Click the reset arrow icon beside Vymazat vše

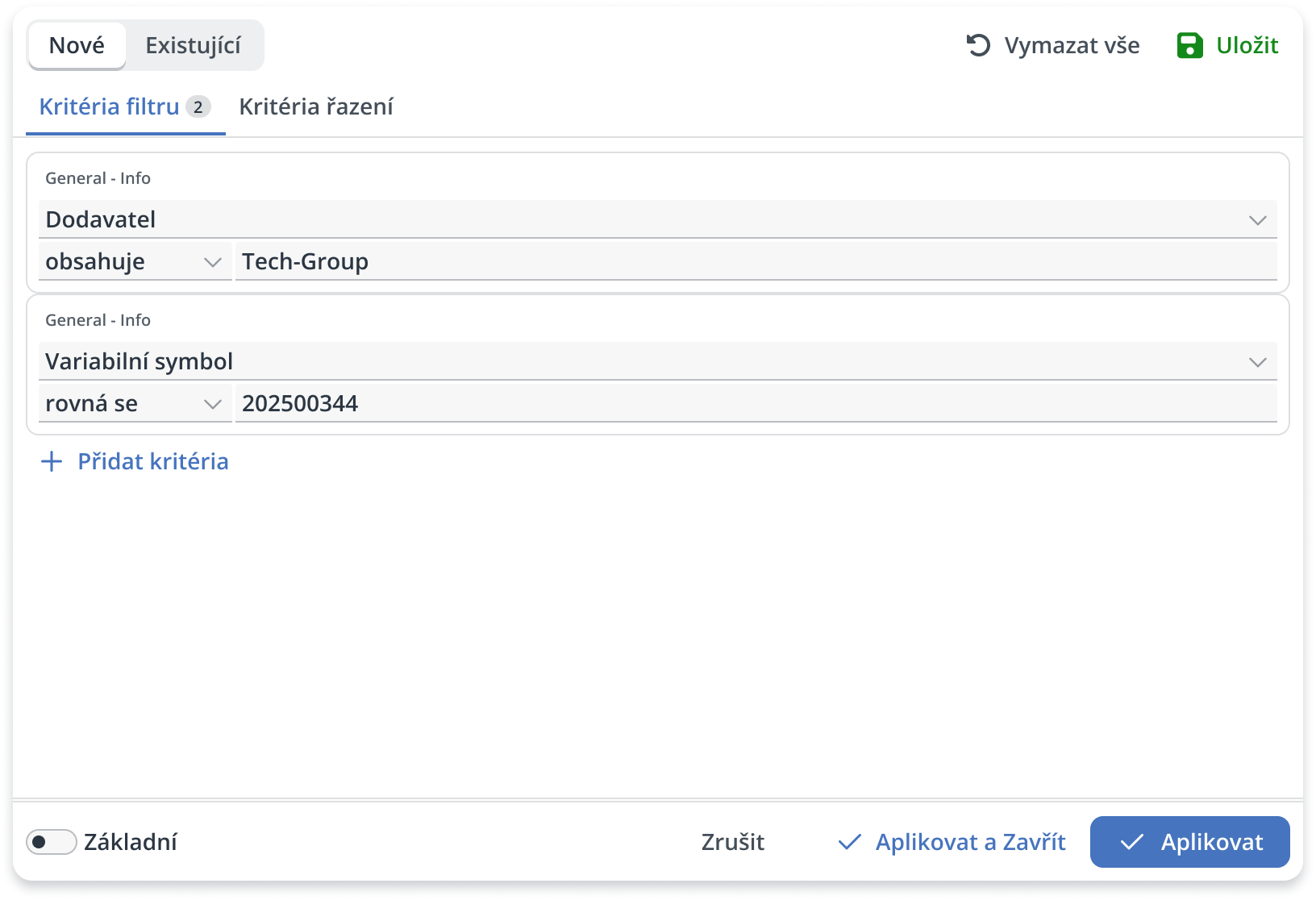pos(978,45)
